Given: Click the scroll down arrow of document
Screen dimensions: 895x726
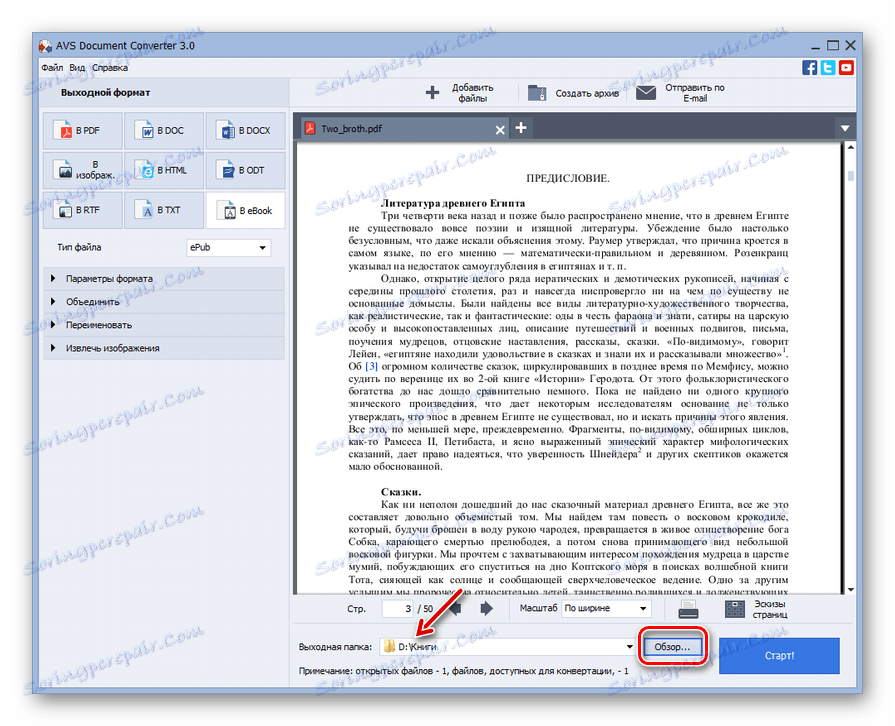Looking at the screenshot, I should click(x=850, y=590).
